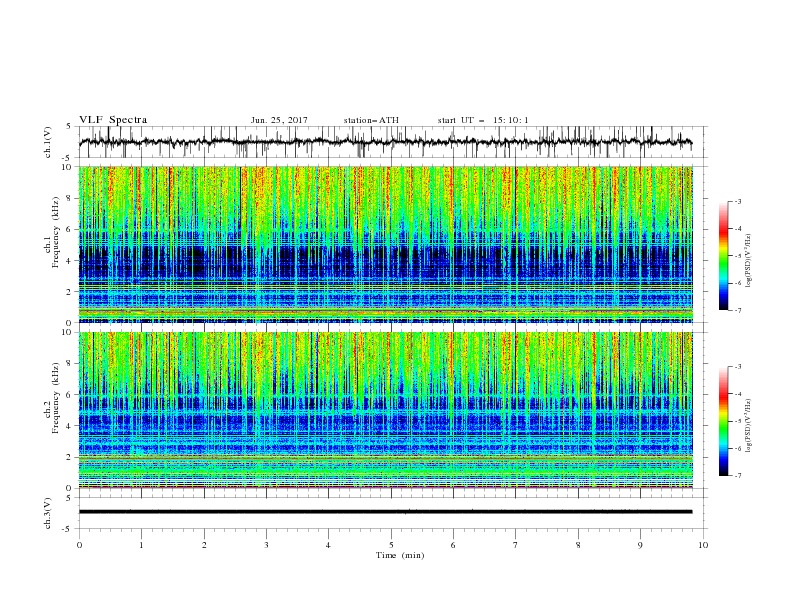Click the "Time (min)" x-axis label
Screen dimensions: 792x612
pos(400,555)
